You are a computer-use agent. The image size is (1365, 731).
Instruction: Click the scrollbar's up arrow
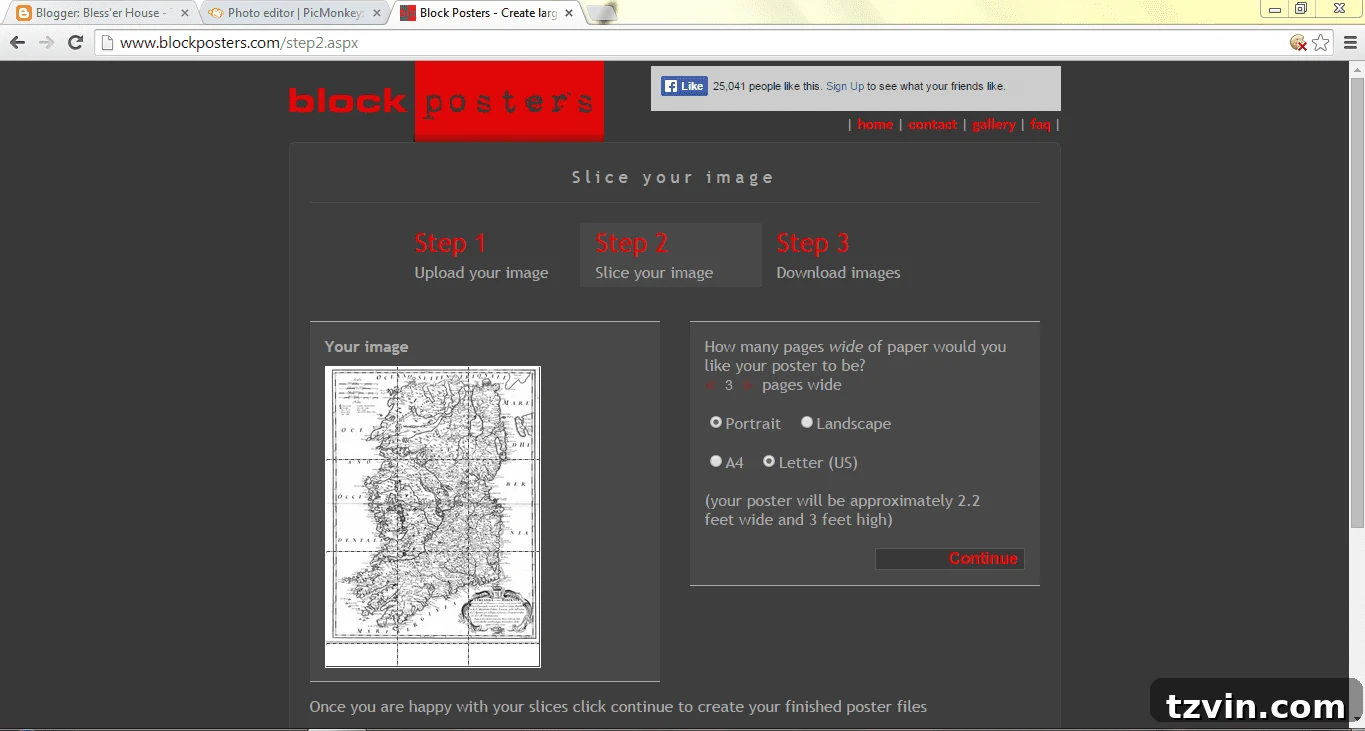(x=1357, y=68)
